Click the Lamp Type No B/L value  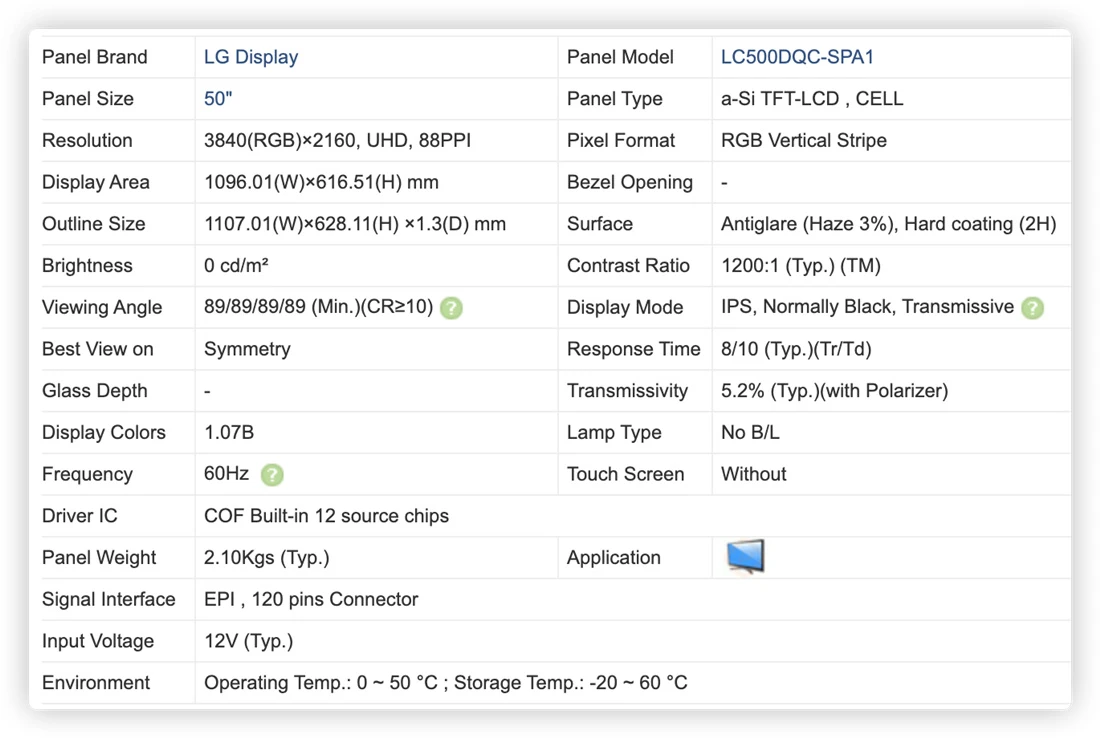coord(750,432)
